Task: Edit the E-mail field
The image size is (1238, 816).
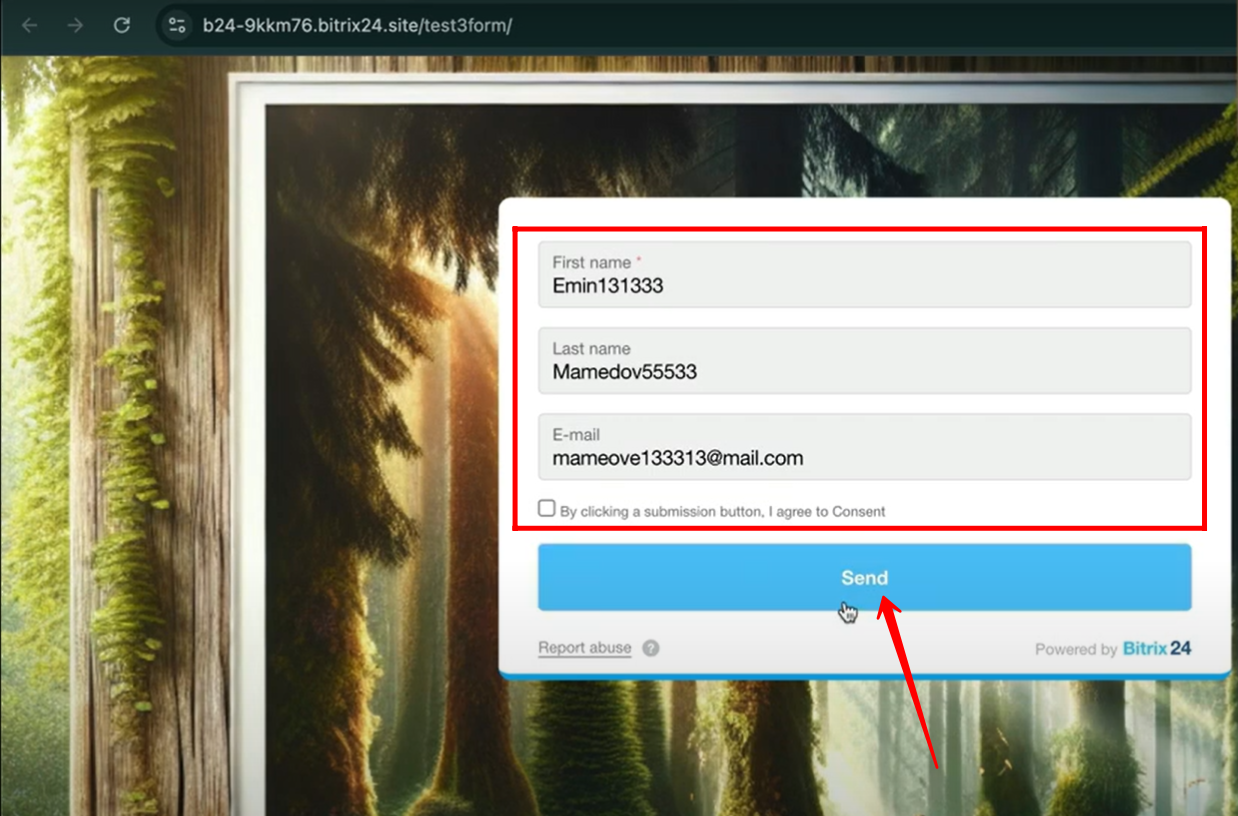Action: click(x=864, y=446)
